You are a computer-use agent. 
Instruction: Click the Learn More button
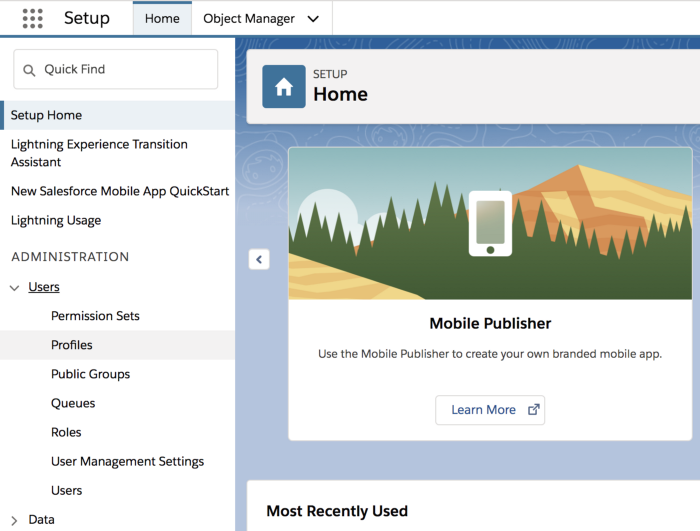point(490,410)
